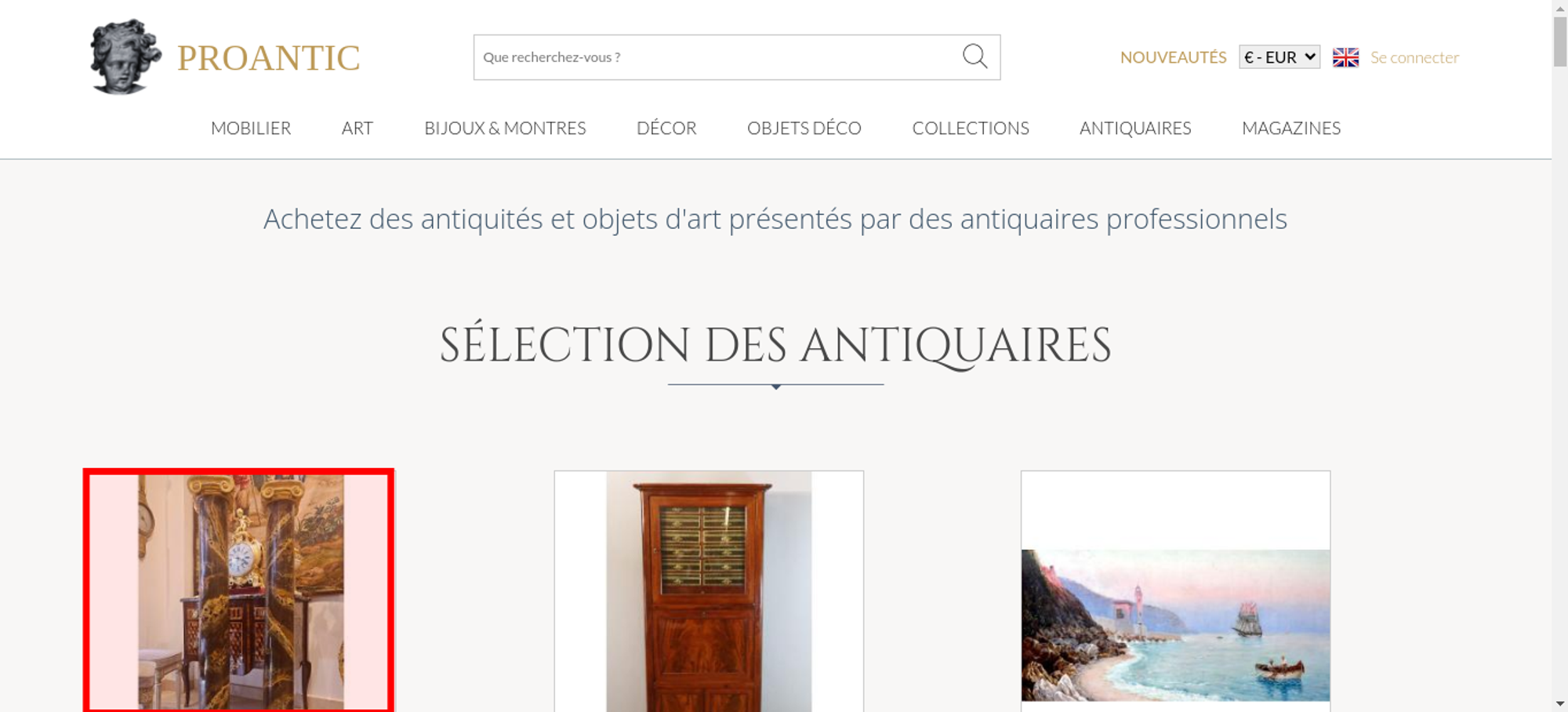Click the magnifying glass search icon

pos(975,56)
